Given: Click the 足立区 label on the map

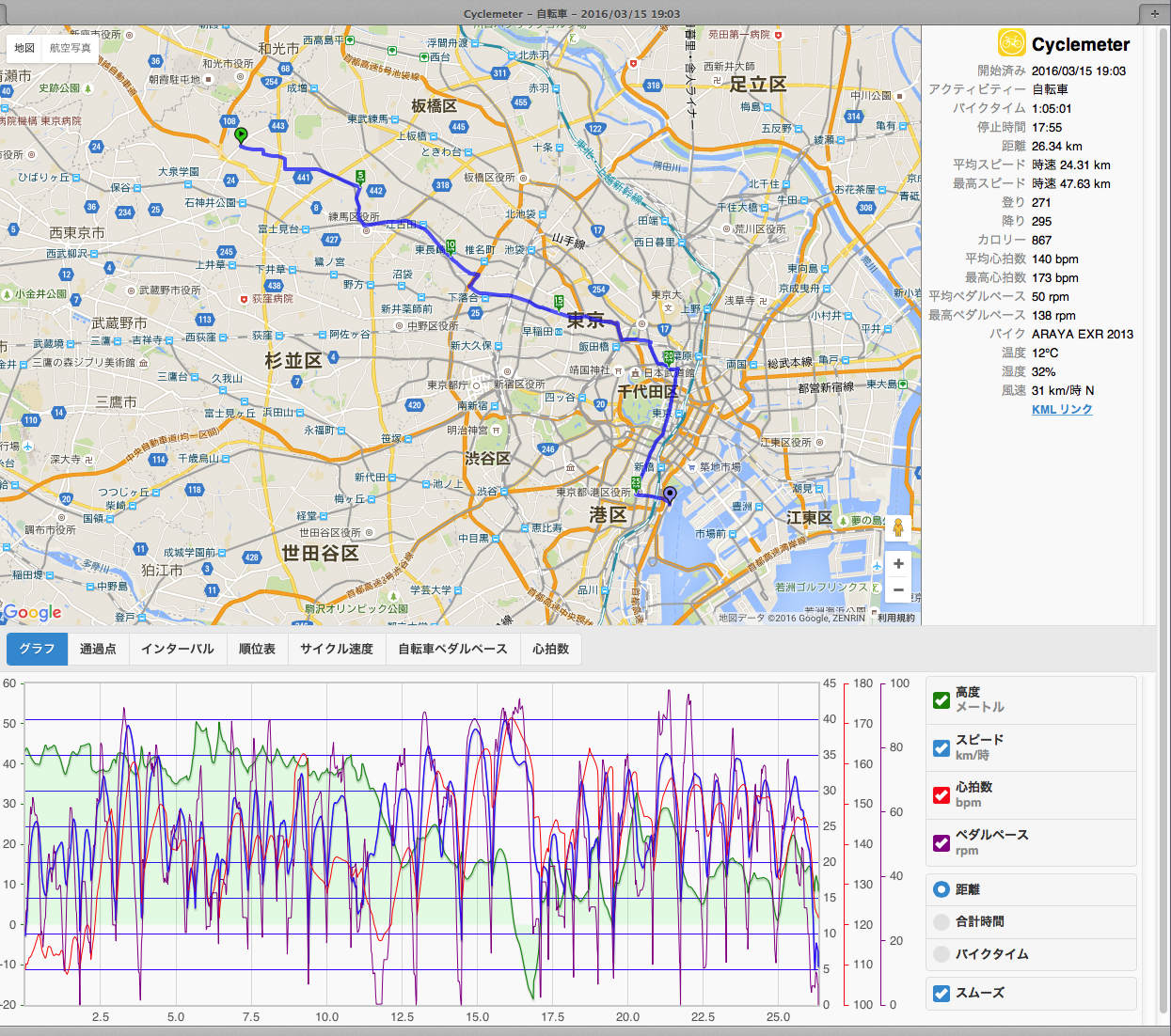Looking at the screenshot, I should [x=757, y=84].
